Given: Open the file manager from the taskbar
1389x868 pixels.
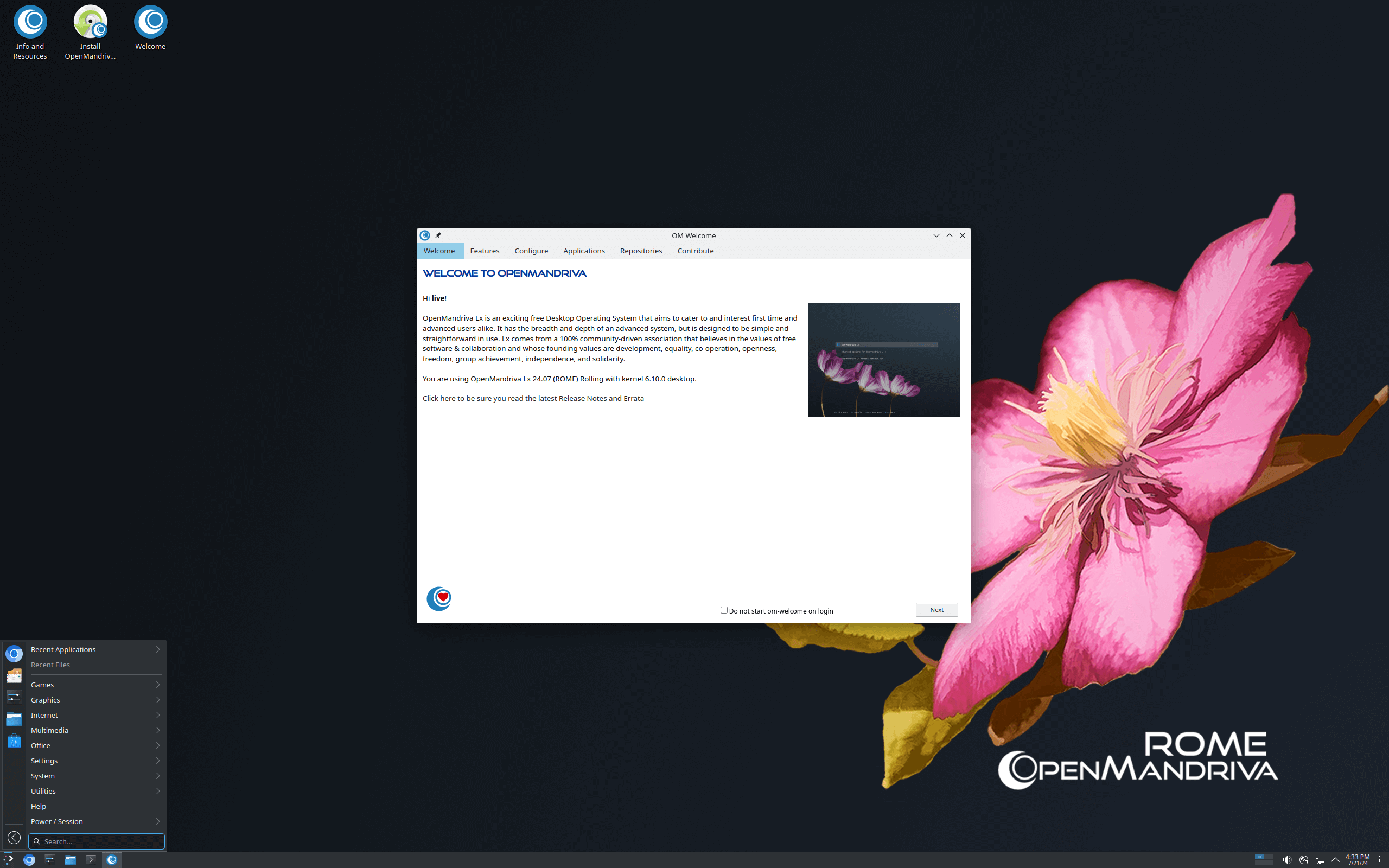Looking at the screenshot, I should click(x=70, y=859).
